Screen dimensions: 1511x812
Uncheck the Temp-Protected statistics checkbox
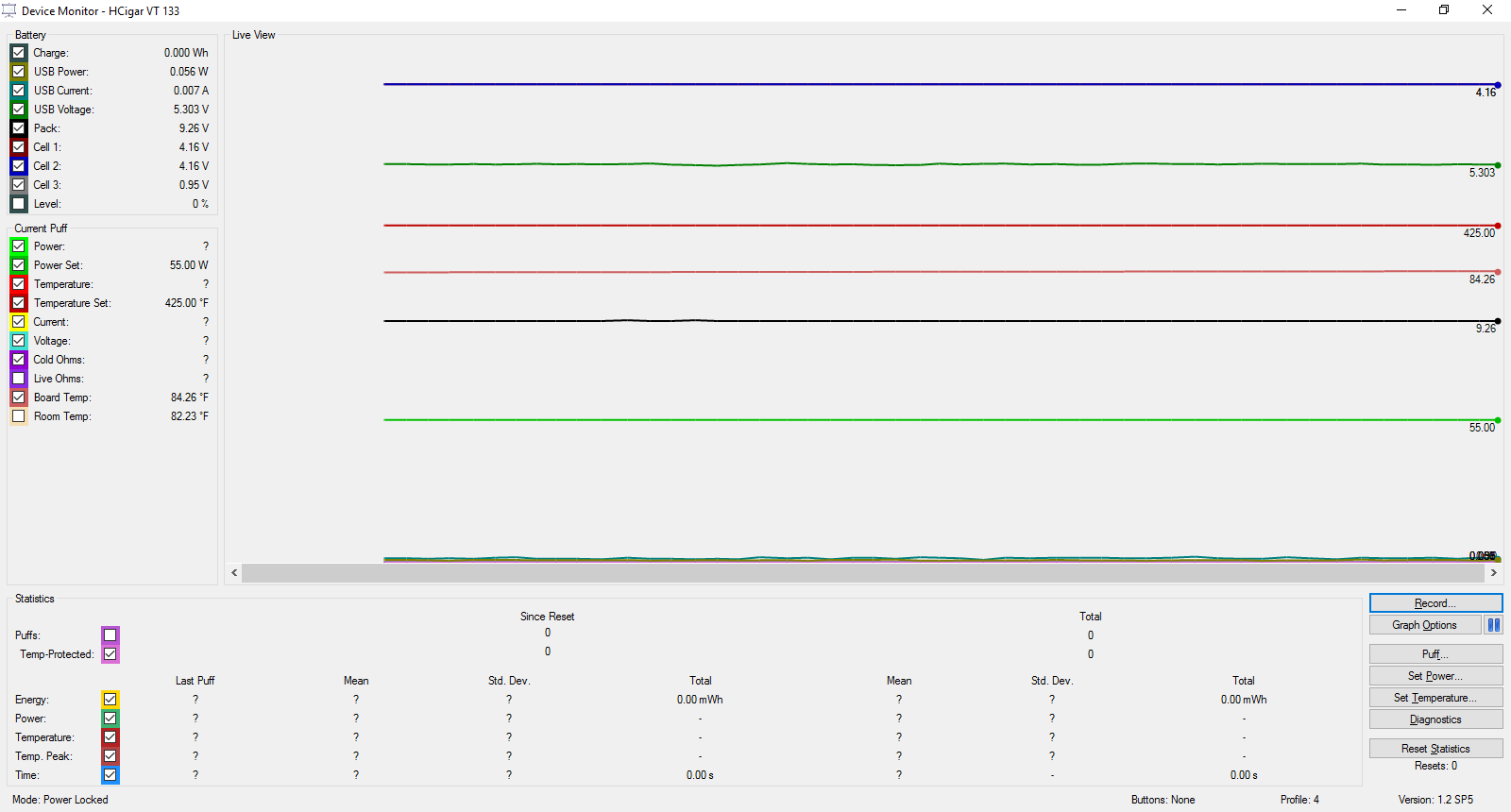pos(110,654)
